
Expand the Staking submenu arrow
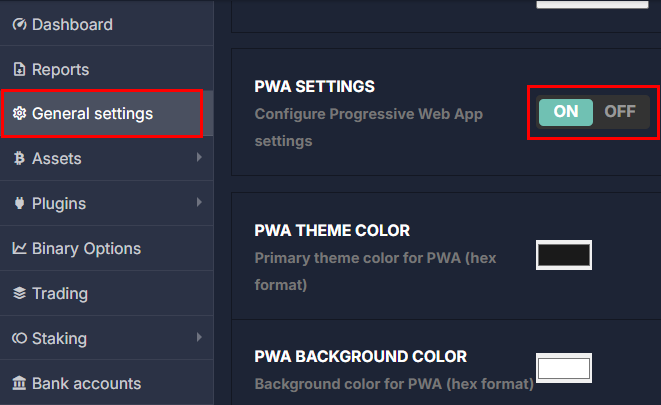(199, 338)
